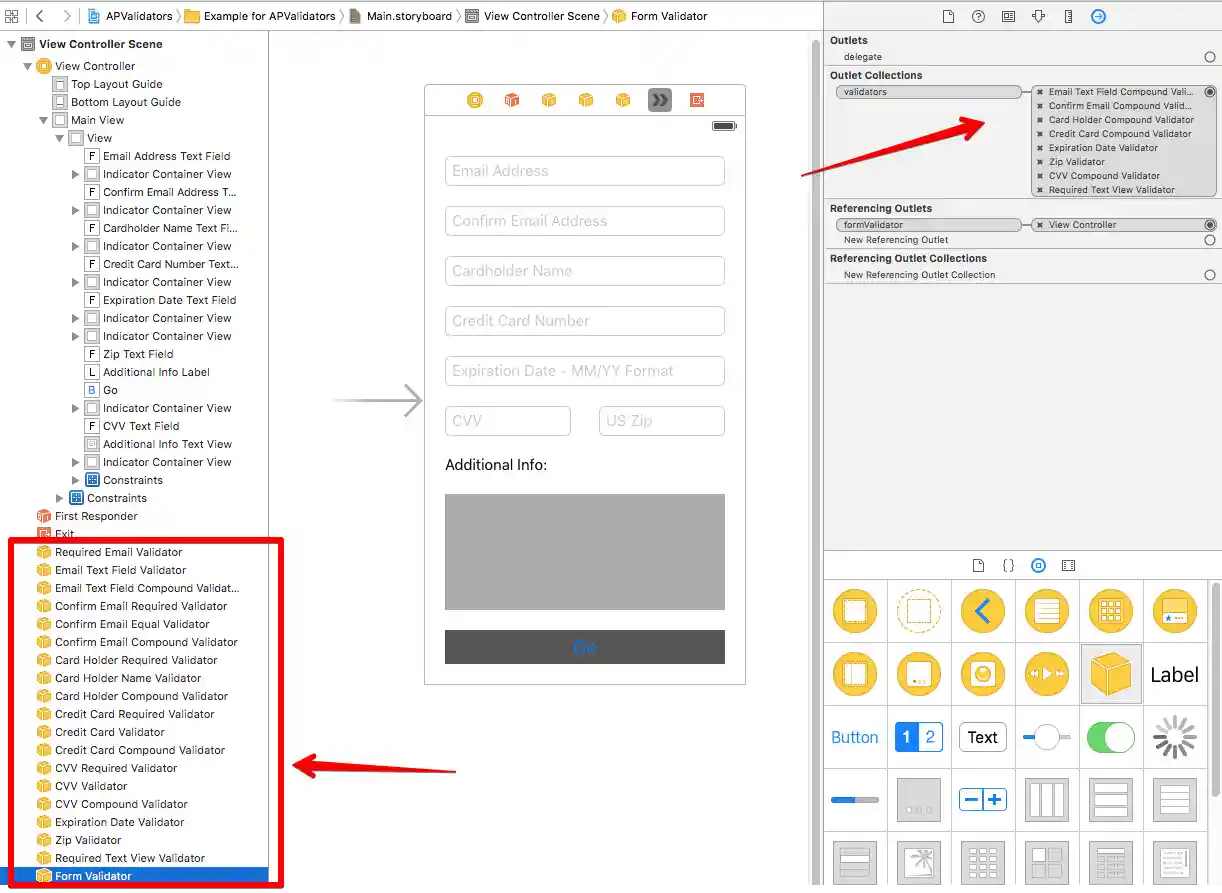1222x893 pixels.
Task: Open the Attributes inspector
Action: (1038, 16)
